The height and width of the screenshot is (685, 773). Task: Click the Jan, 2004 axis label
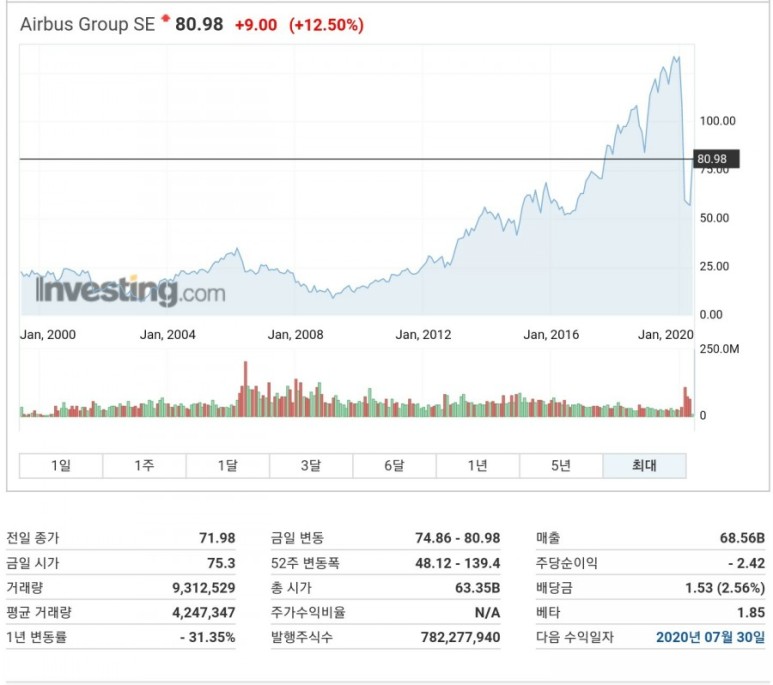(168, 334)
